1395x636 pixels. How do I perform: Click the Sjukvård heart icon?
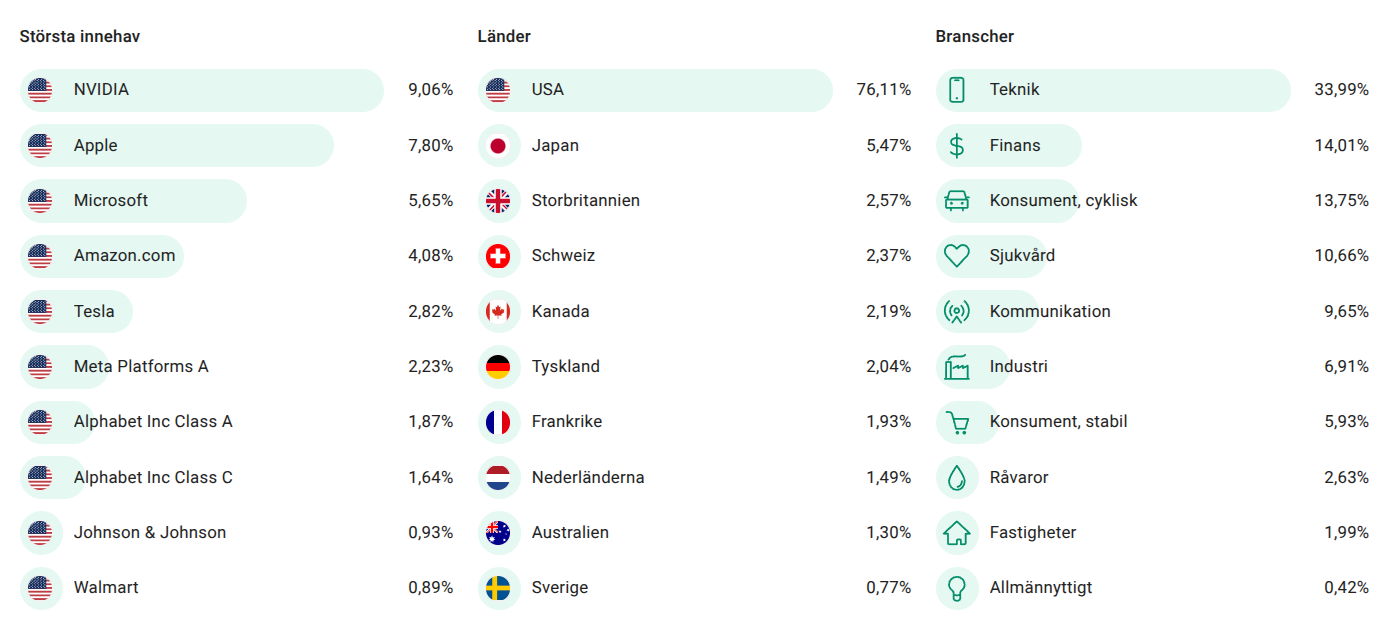957,256
